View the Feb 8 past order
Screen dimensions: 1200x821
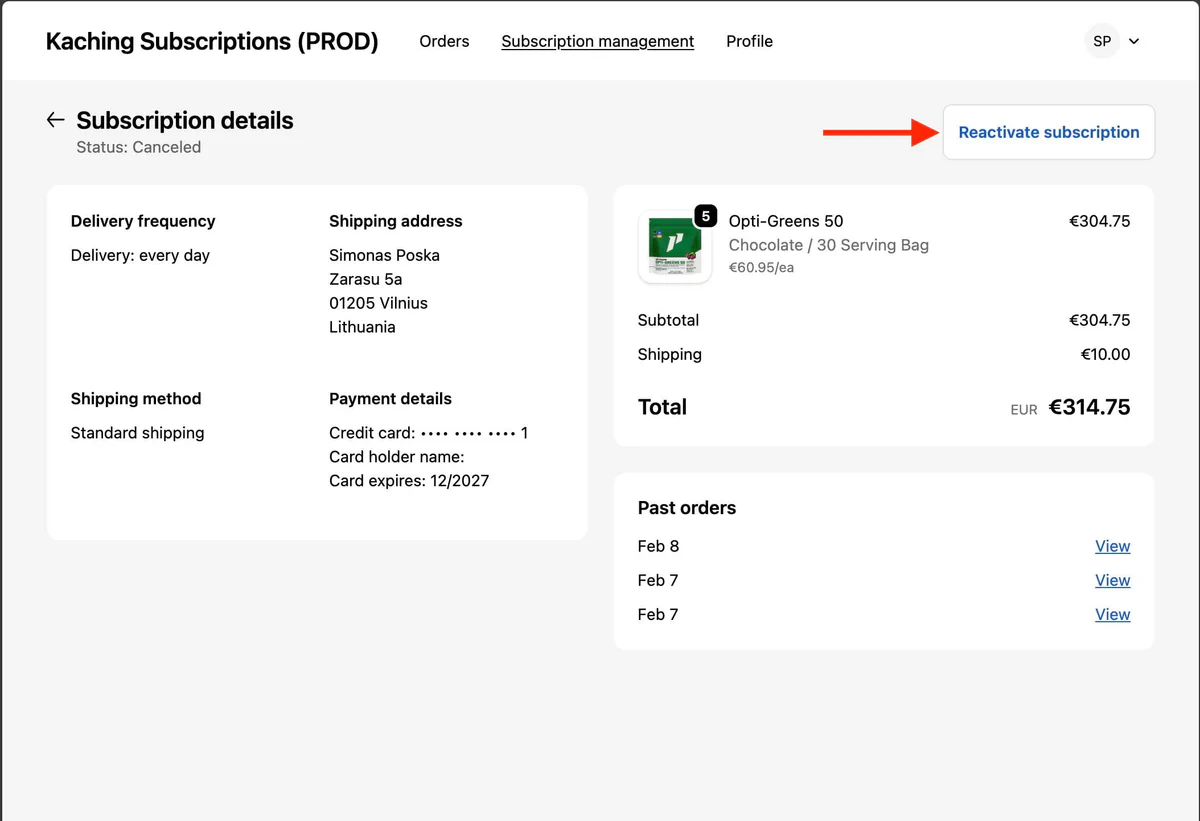coord(1113,546)
